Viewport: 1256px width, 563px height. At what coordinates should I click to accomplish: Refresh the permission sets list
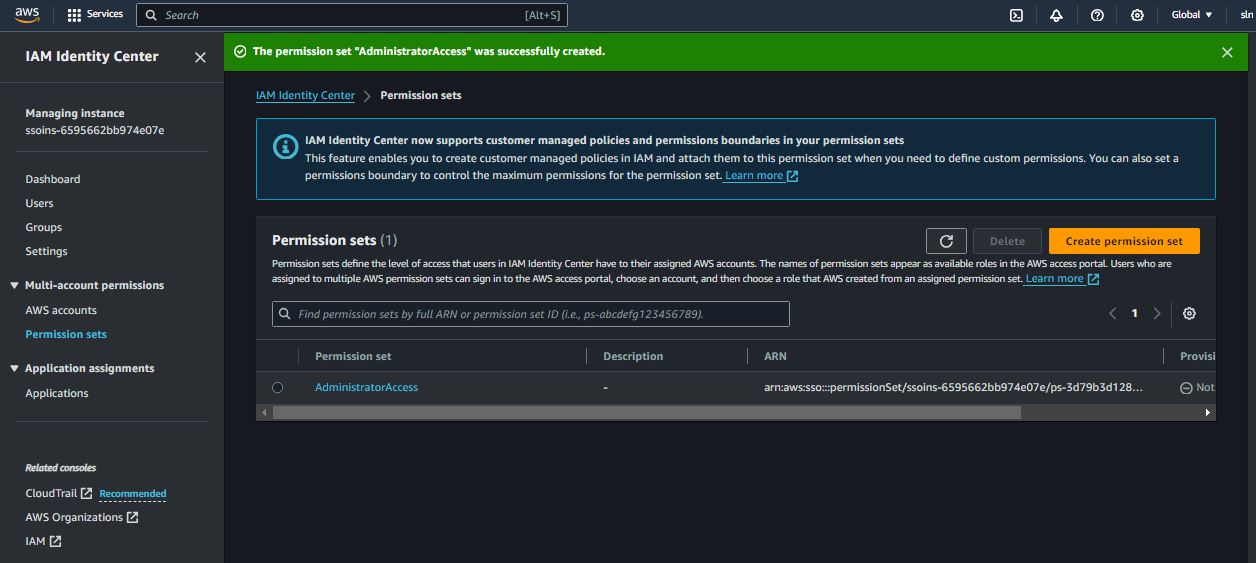(x=946, y=241)
